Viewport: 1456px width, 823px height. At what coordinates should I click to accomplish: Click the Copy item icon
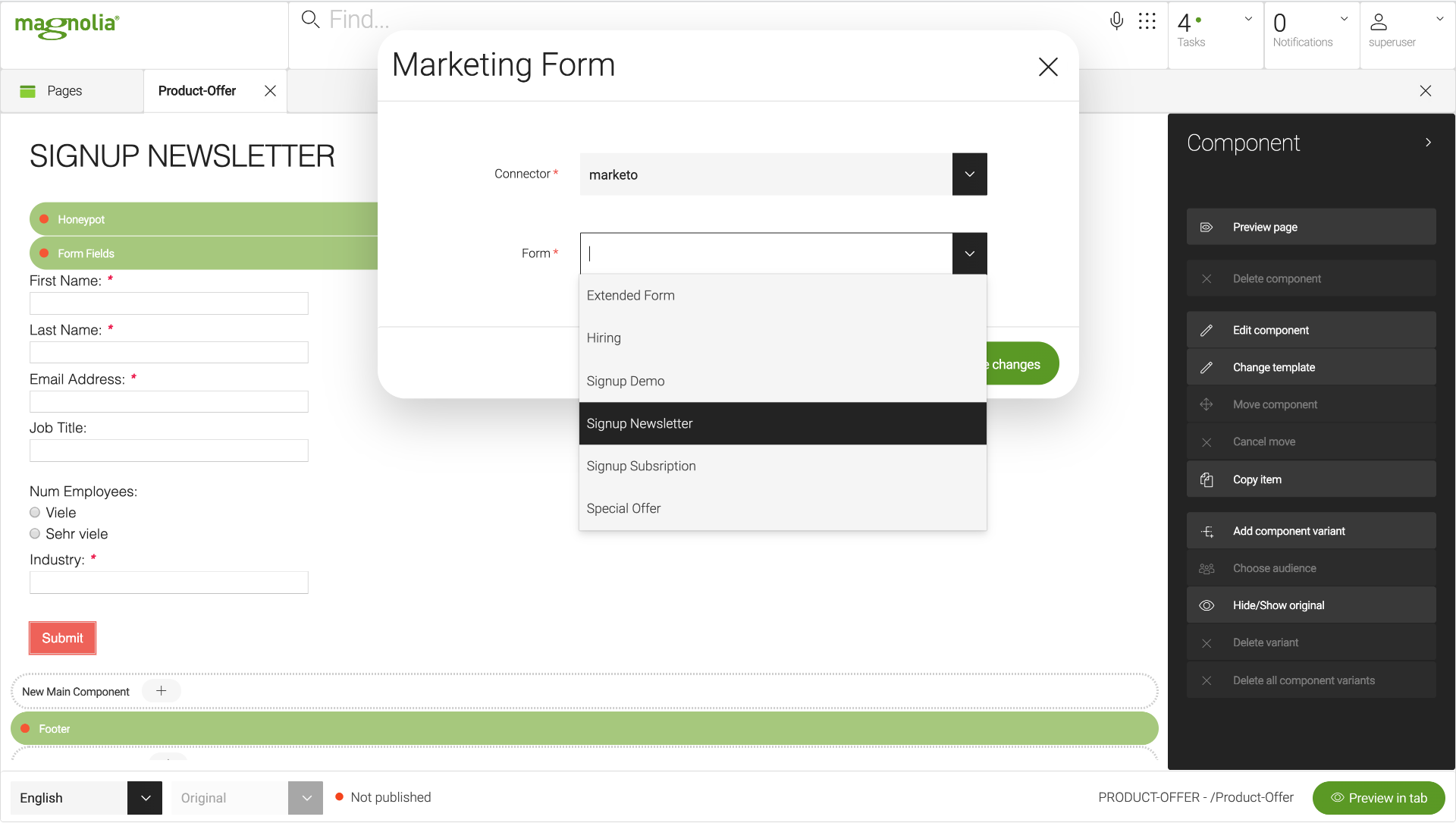[x=1207, y=479]
